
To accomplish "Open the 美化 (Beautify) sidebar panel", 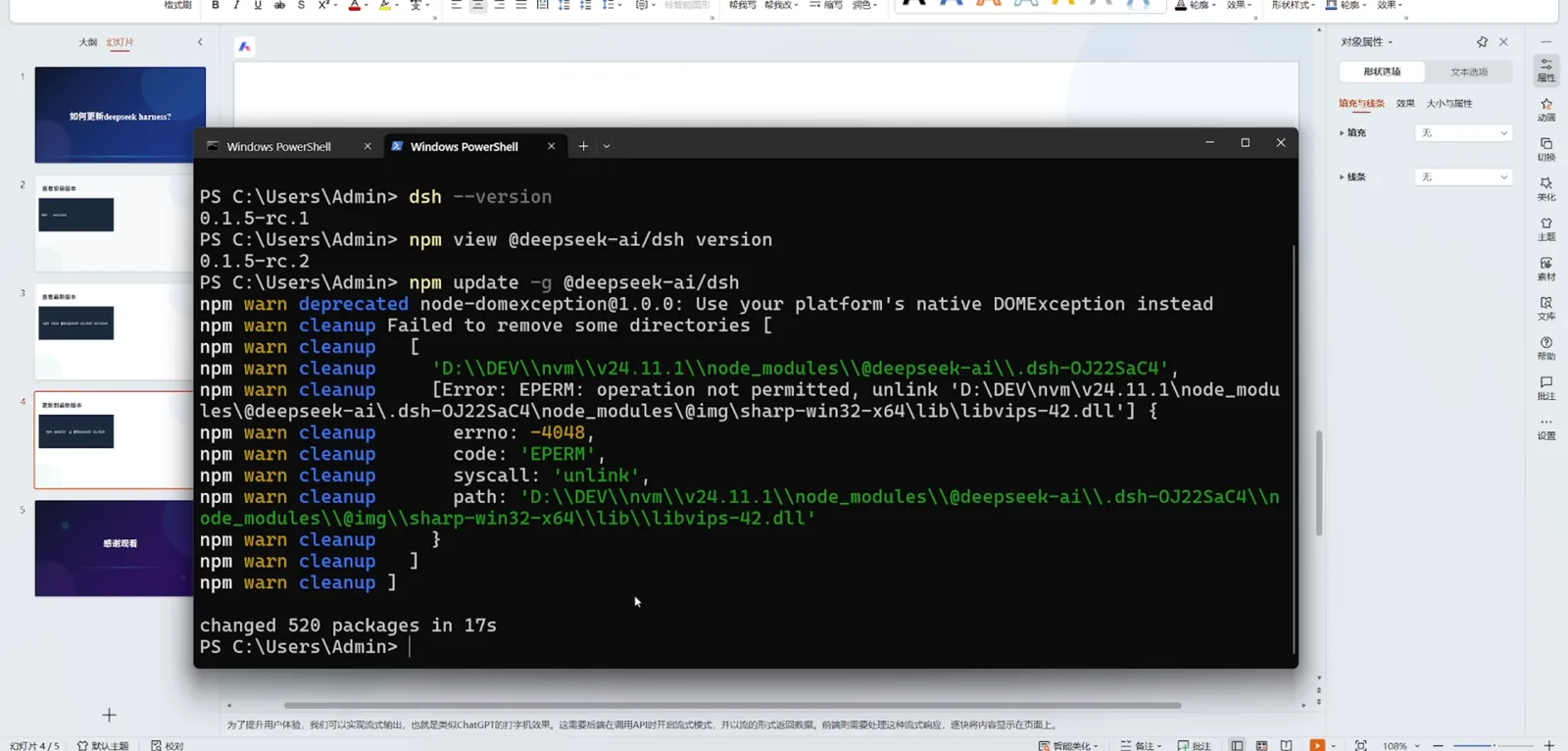I will click(x=1545, y=189).
